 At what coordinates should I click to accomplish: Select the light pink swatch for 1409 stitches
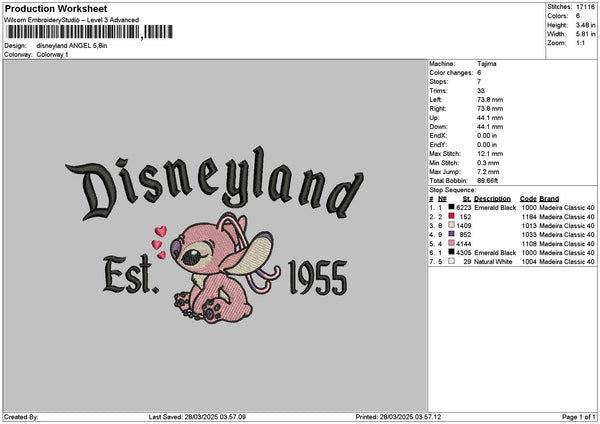[452, 225]
